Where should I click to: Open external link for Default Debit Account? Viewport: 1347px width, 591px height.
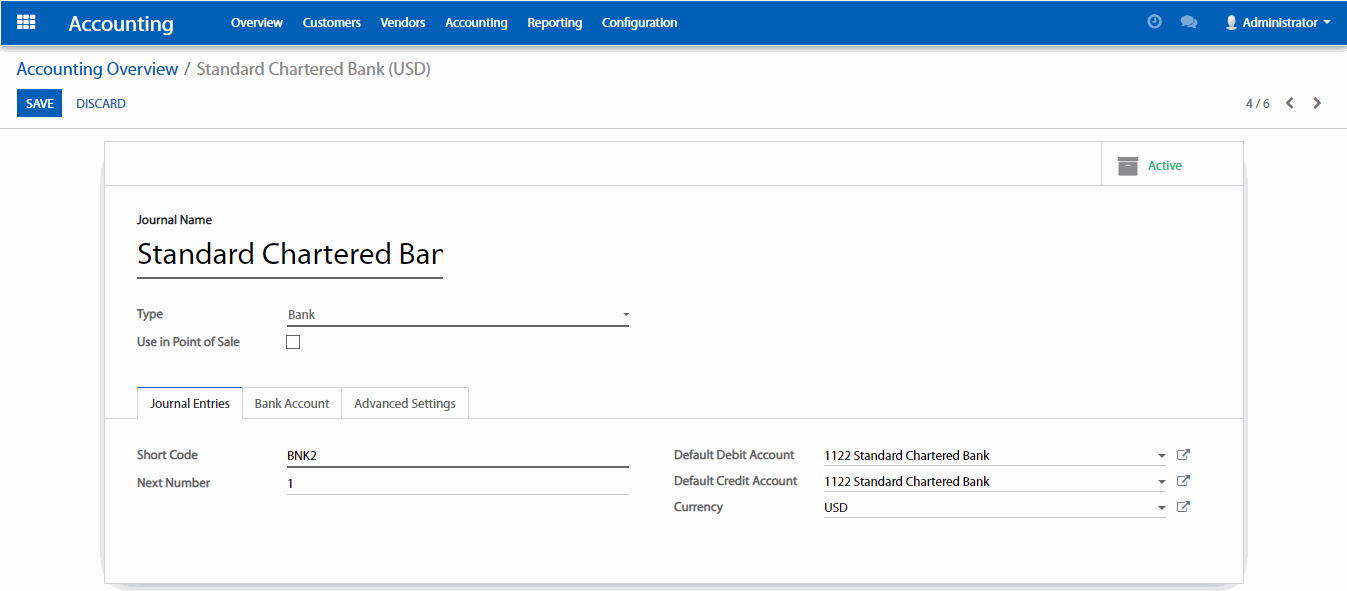pos(1183,455)
